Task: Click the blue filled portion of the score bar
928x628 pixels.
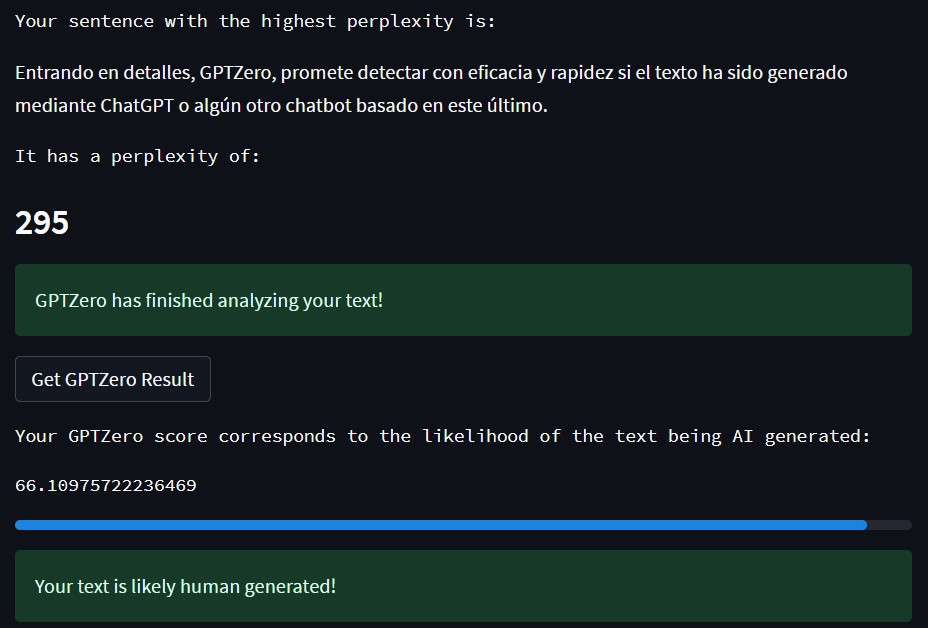Action: pyautogui.click(x=441, y=525)
